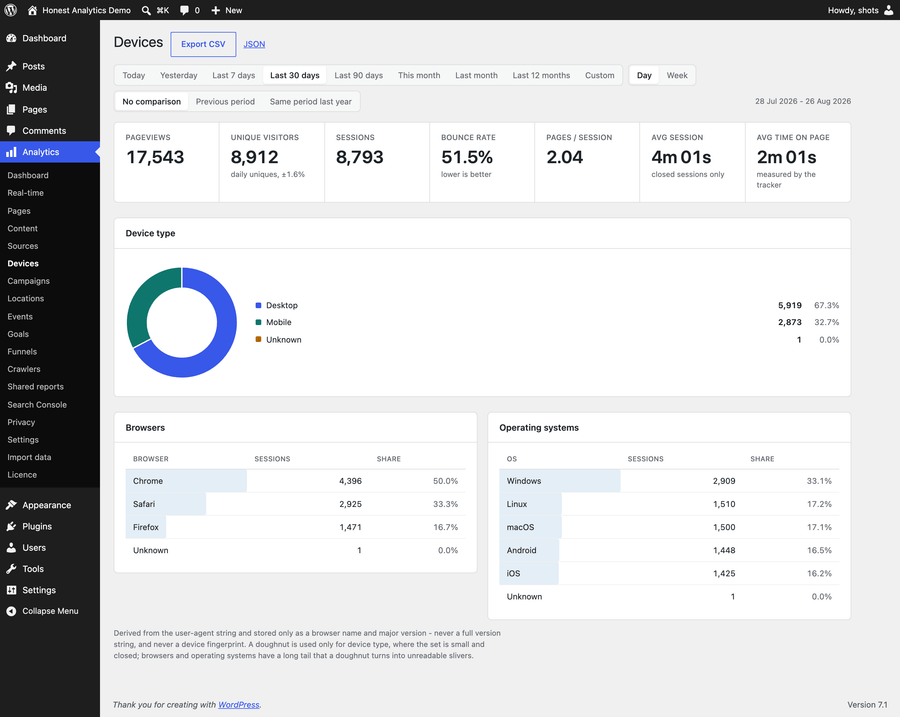The height and width of the screenshot is (717, 900).
Task: Open the JSON export link
Action: click(x=254, y=44)
